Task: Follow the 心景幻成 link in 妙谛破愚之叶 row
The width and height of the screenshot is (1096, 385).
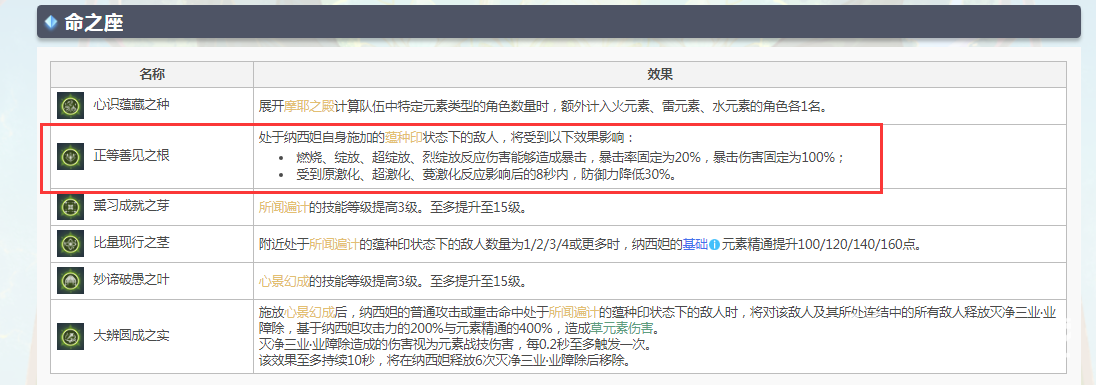Action: (284, 282)
